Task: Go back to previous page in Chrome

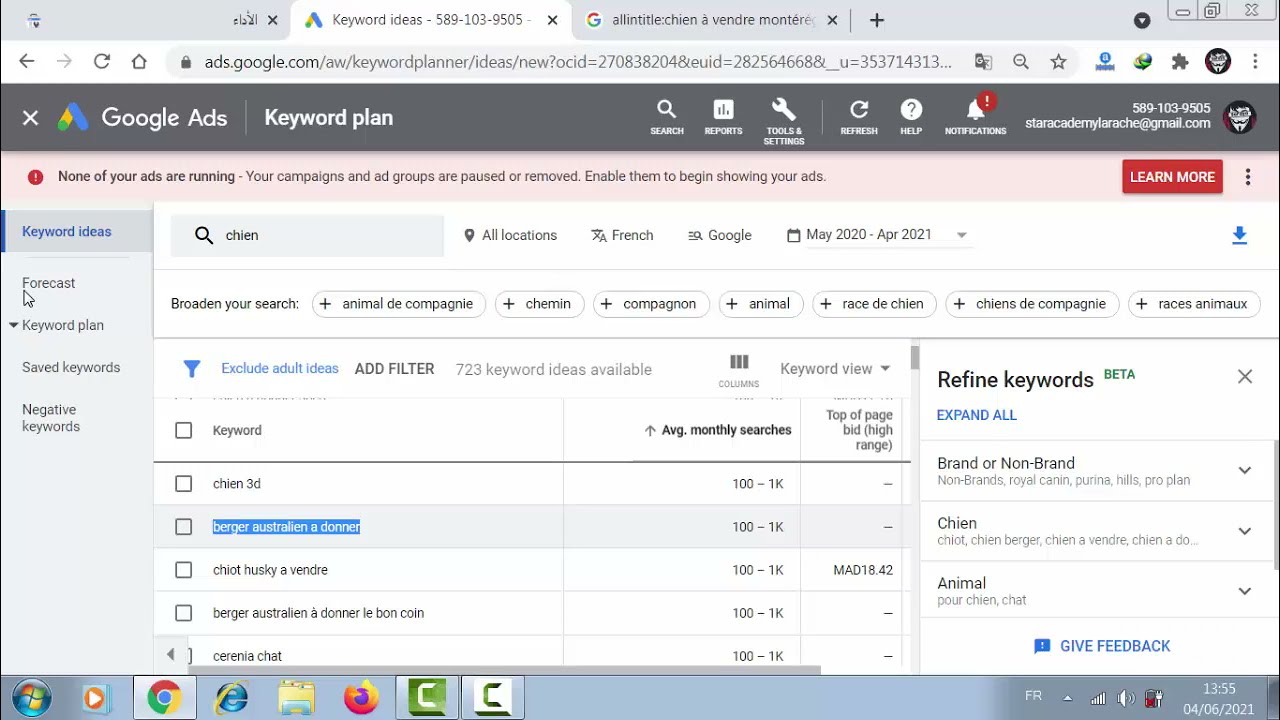Action: tap(27, 62)
